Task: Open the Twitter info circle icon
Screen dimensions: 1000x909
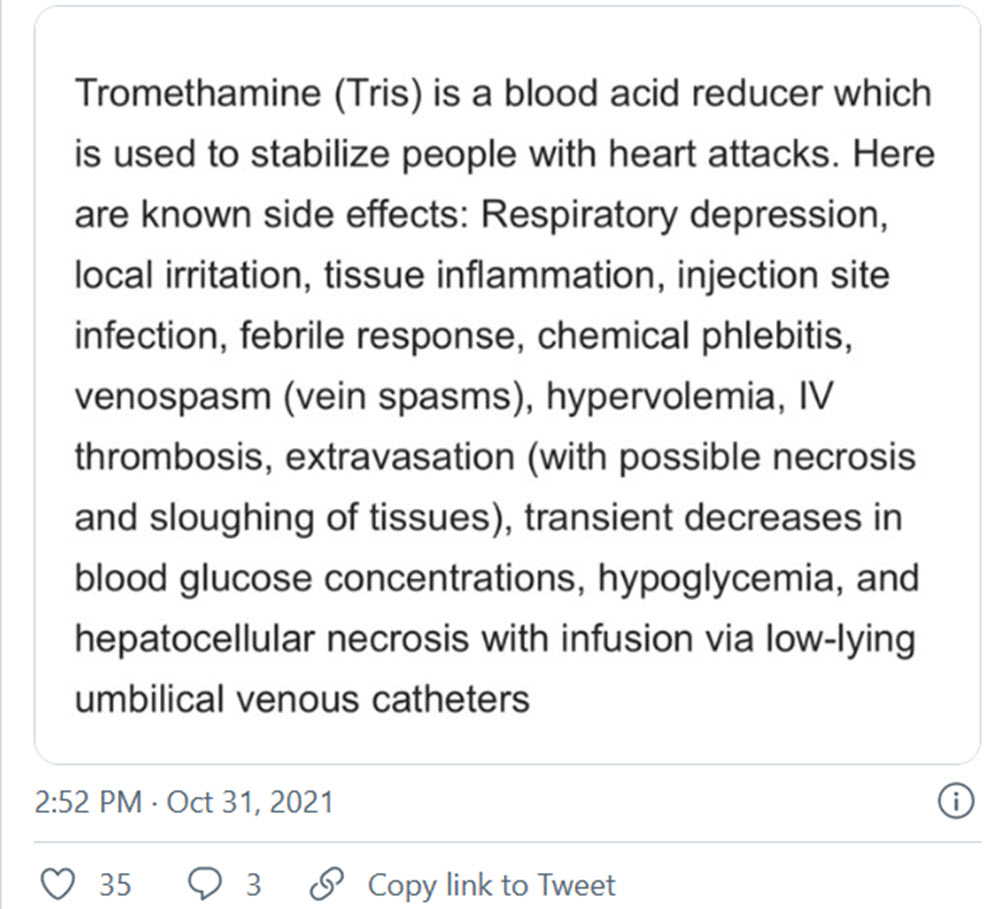Action: 956,801
